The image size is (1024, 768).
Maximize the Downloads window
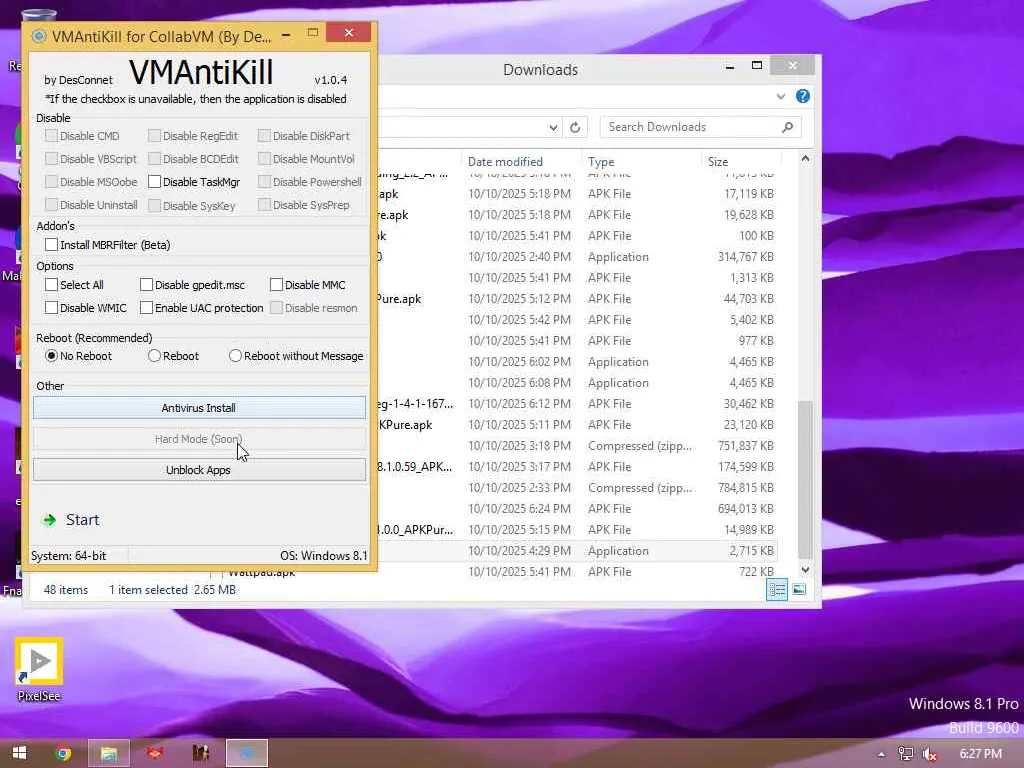757,65
